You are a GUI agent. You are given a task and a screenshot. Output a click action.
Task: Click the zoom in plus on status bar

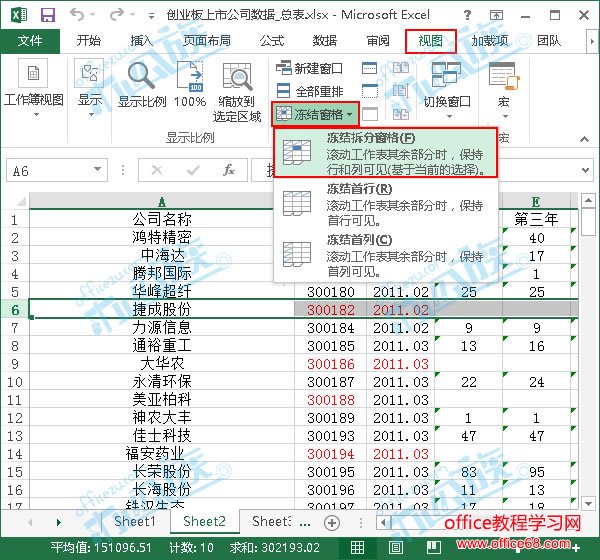(x=576, y=549)
